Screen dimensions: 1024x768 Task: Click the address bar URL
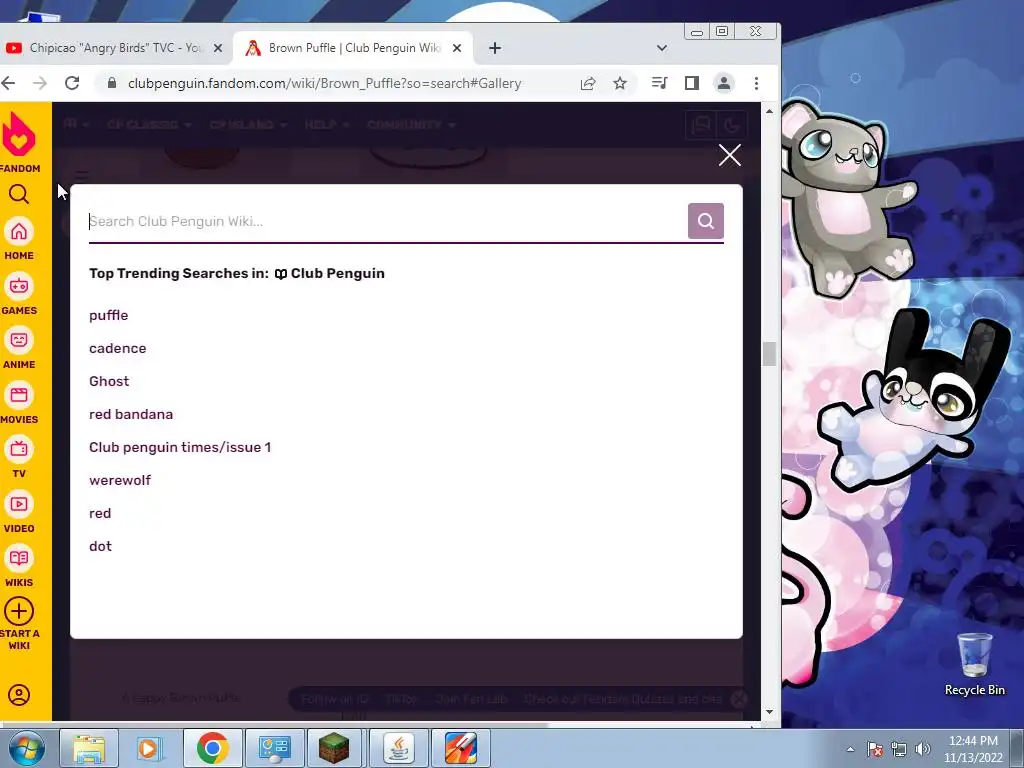coord(325,83)
